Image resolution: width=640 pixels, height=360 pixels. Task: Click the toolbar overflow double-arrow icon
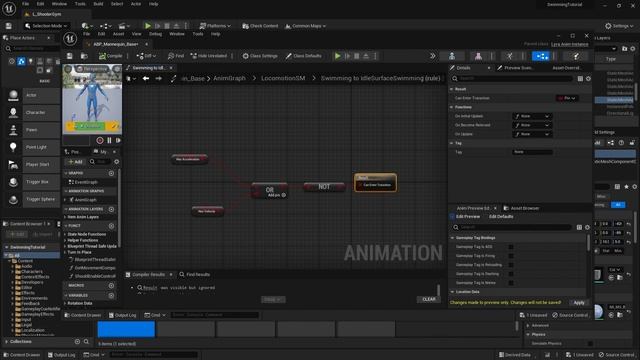433,56
